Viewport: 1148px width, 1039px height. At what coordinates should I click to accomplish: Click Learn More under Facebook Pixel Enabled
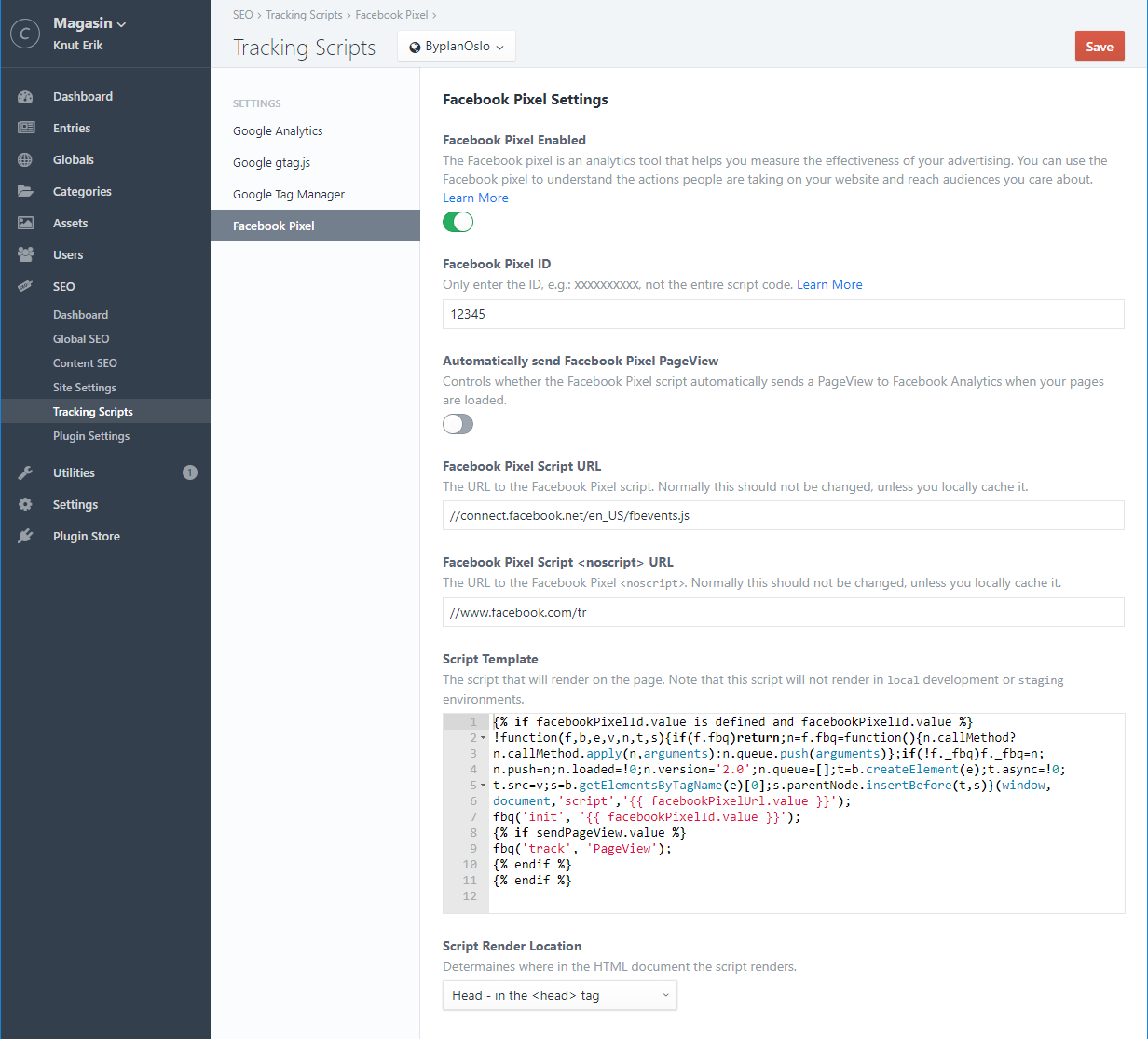475,198
